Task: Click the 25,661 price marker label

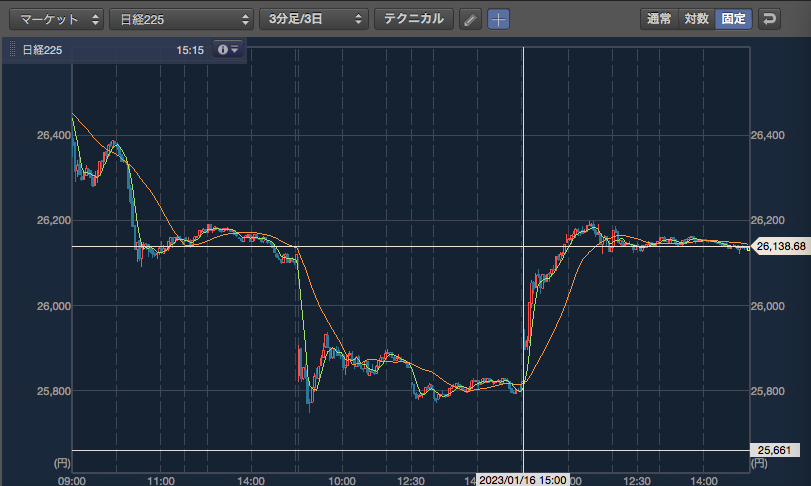Action: [x=774, y=450]
